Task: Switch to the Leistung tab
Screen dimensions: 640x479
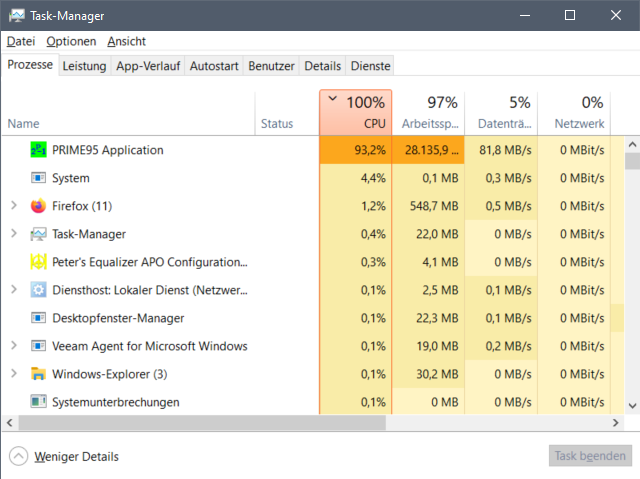Action: [84, 66]
